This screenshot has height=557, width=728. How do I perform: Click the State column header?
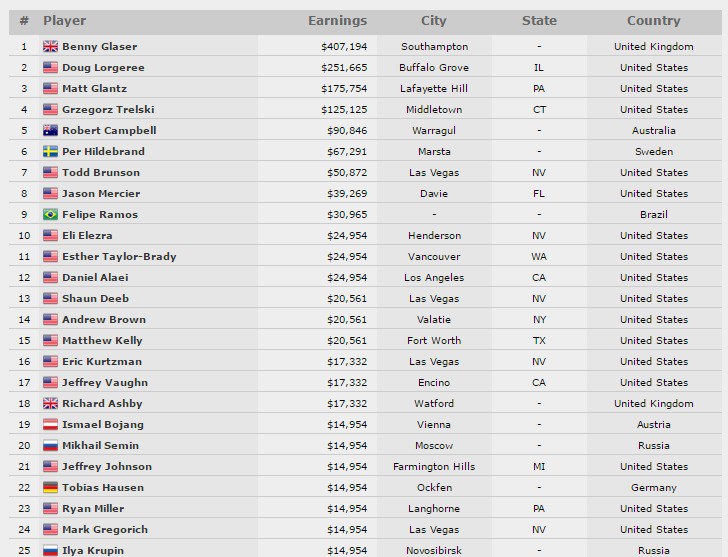(x=539, y=21)
